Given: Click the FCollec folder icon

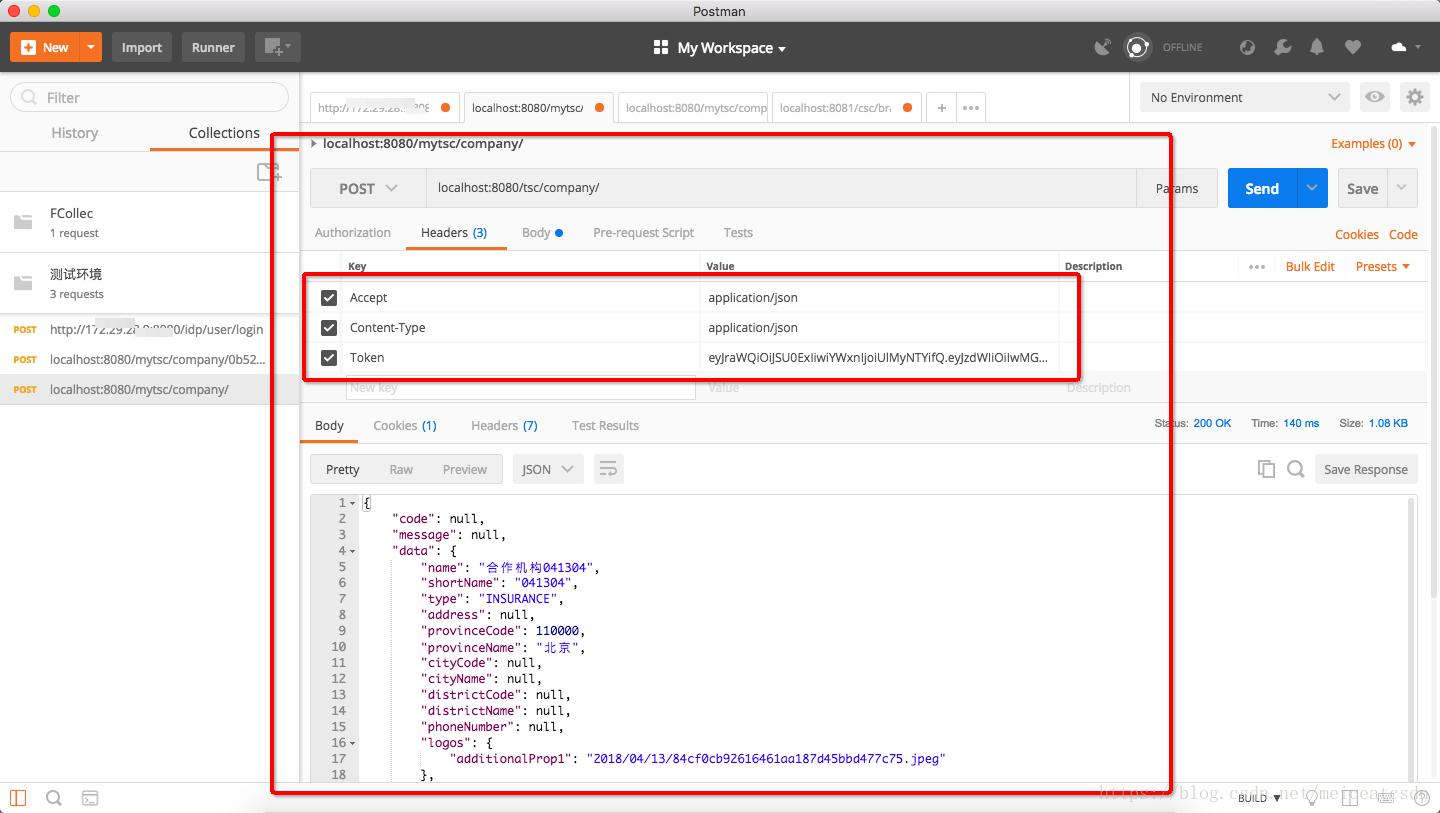Looking at the screenshot, I should 23,222.
